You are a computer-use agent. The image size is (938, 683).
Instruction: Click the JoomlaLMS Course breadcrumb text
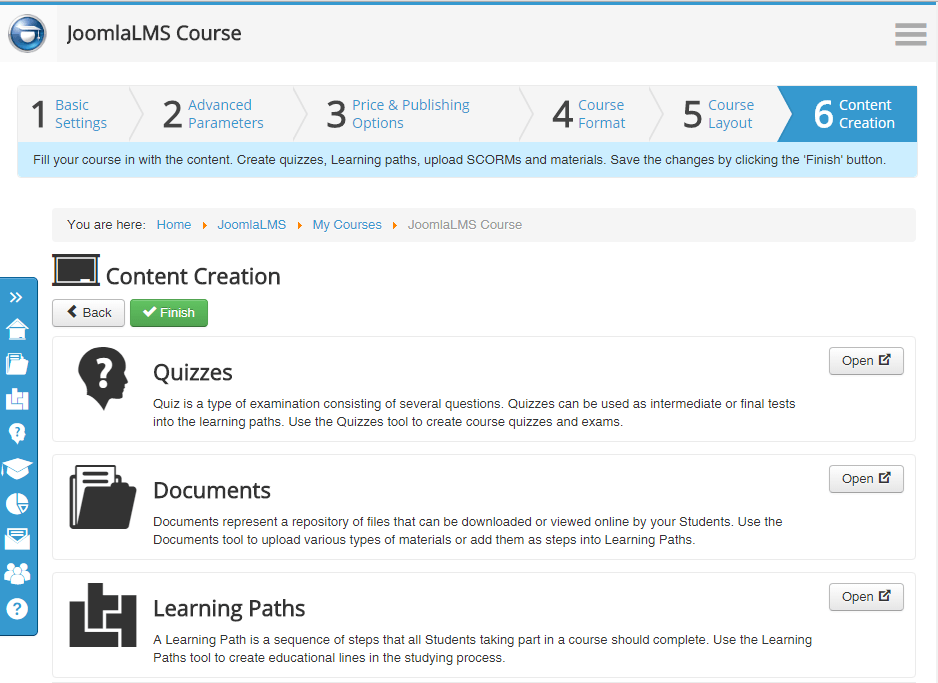point(465,225)
